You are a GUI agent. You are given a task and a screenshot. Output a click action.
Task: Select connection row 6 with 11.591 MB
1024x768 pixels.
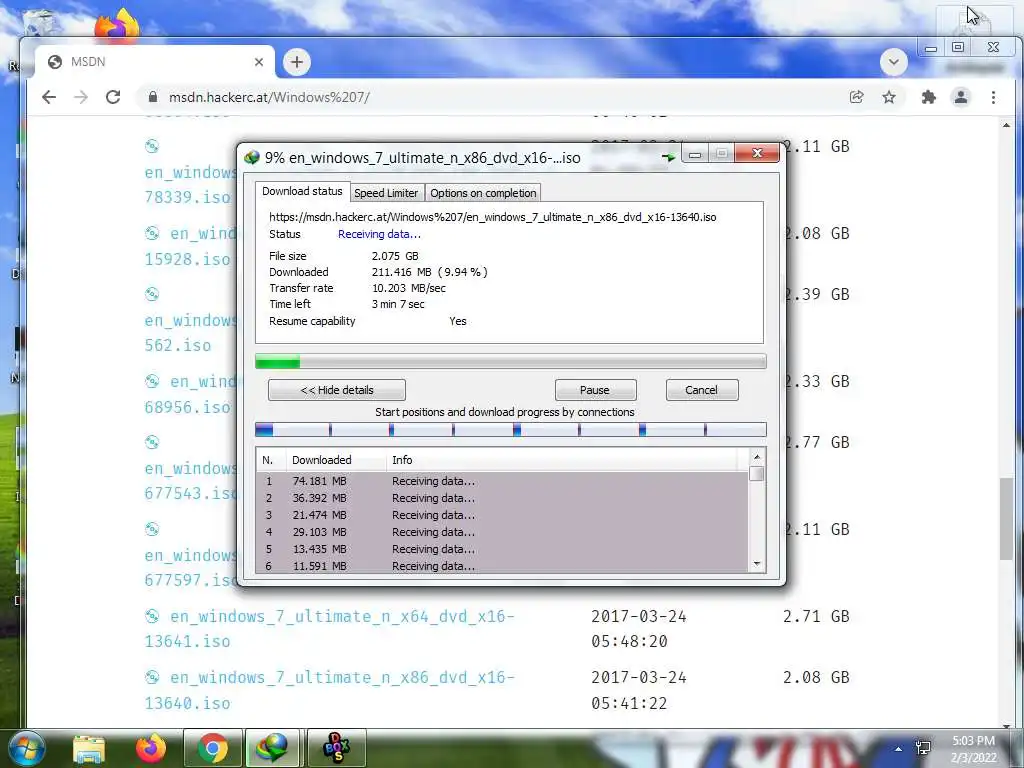[x=502, y=566]
